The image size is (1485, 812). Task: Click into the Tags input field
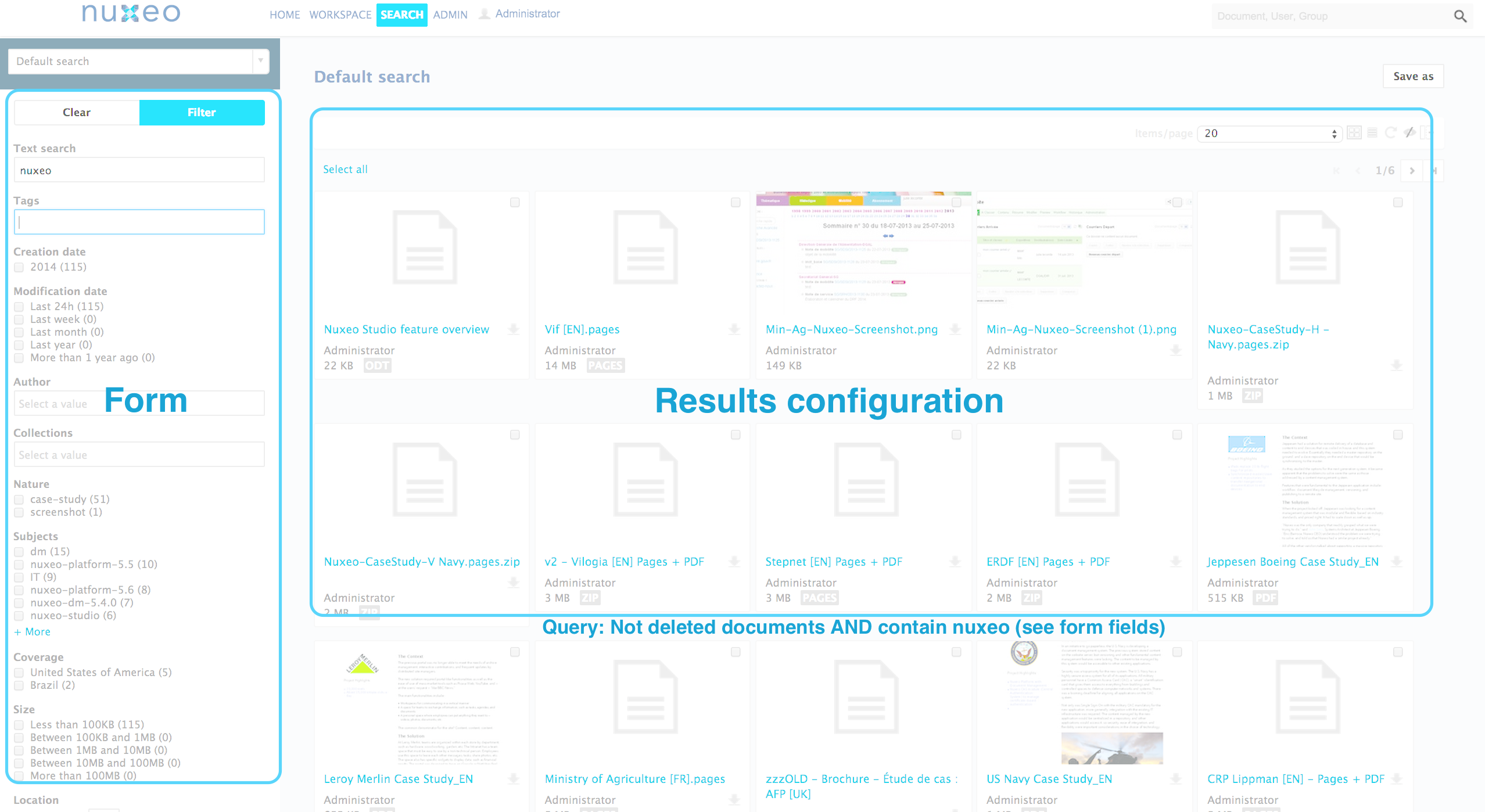pyautogui.click(x=139, y=222)
